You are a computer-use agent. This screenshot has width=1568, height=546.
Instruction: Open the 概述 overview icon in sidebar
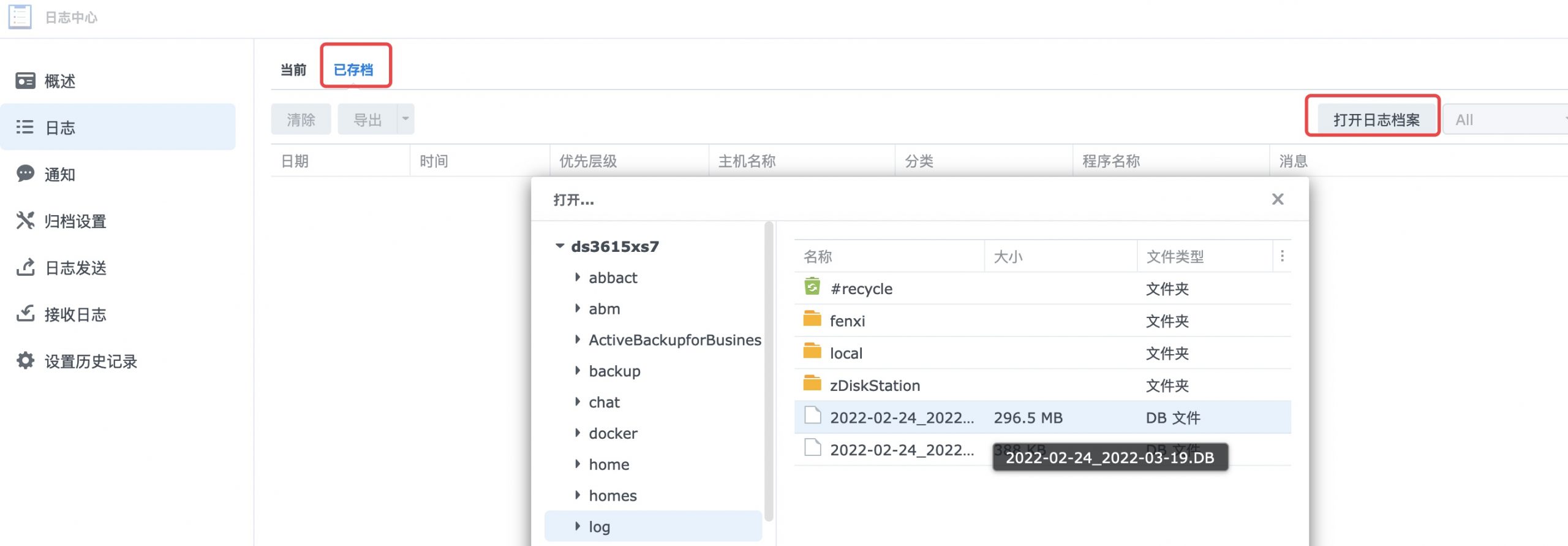click(x=25, y=81)
